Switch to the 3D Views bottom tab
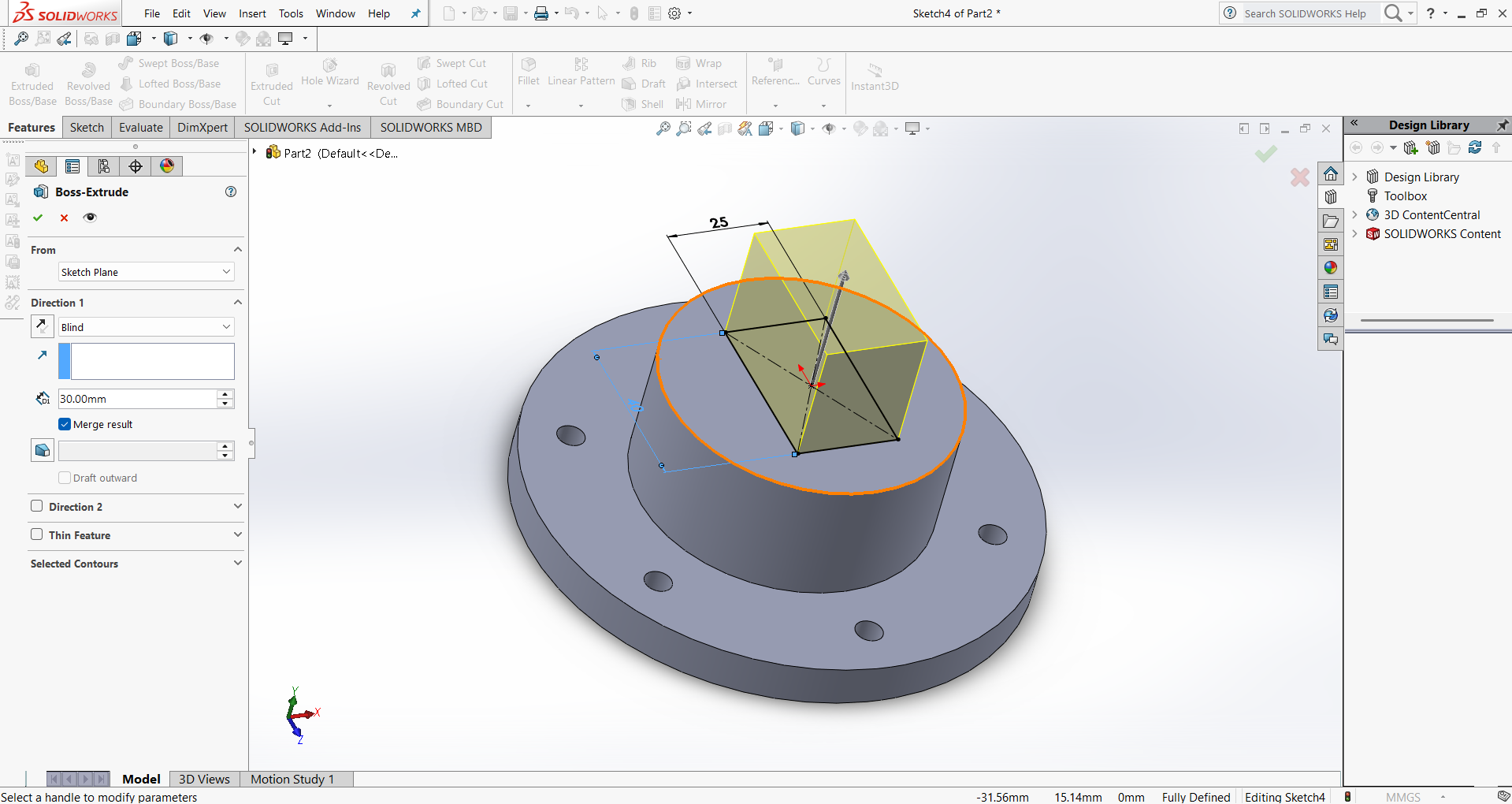Screen dimensions: 1512x804 click(204, 779)
